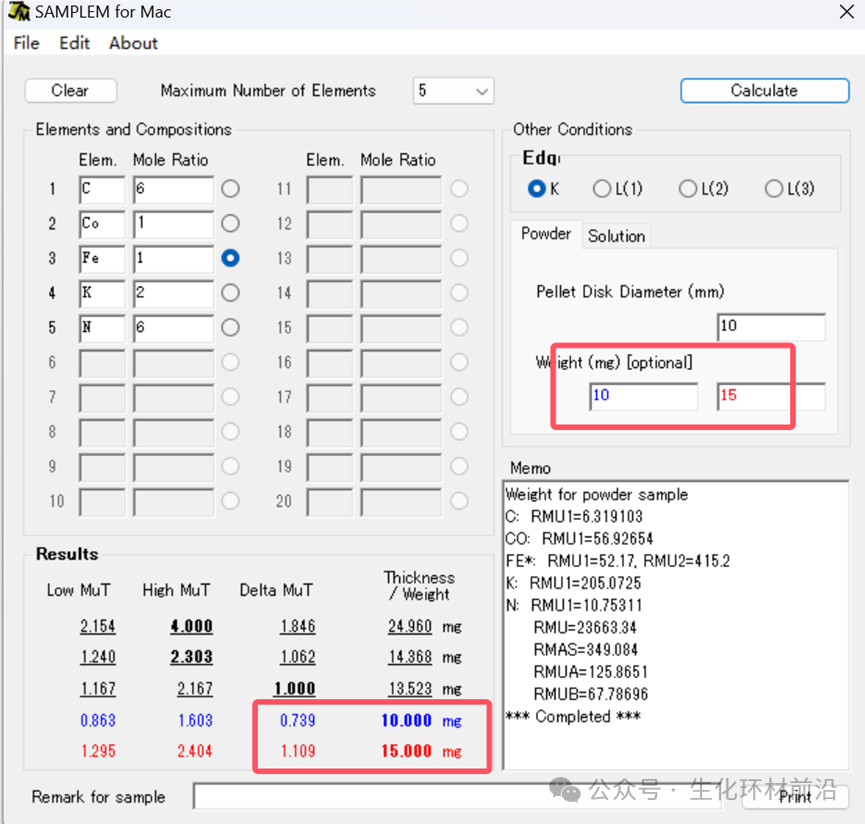The height and width of the screenshot is (824, 865).
Task: Click element field containing Co in row 2
Action: (x=102, y=224)
